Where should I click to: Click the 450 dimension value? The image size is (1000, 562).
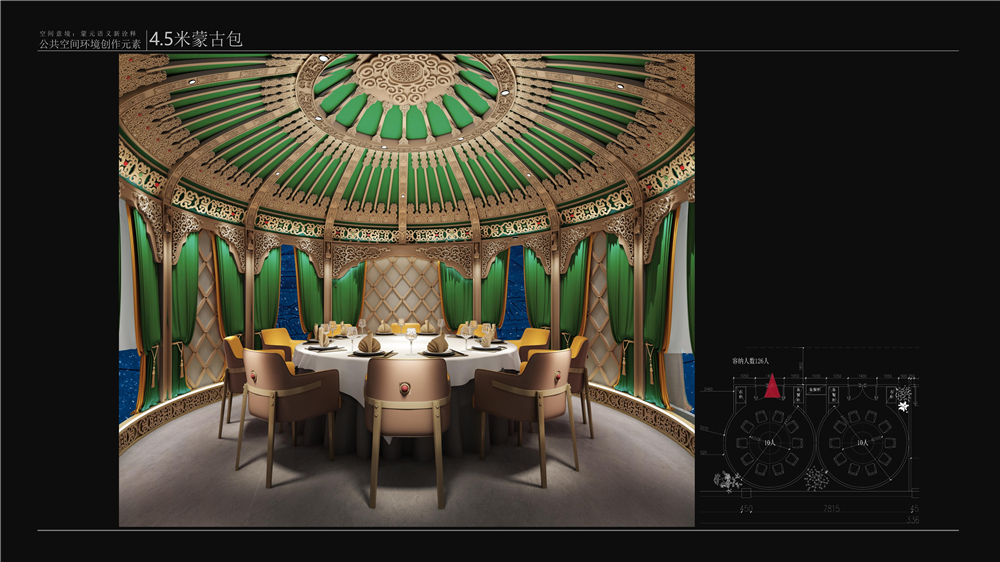click(x=745, y=509)
